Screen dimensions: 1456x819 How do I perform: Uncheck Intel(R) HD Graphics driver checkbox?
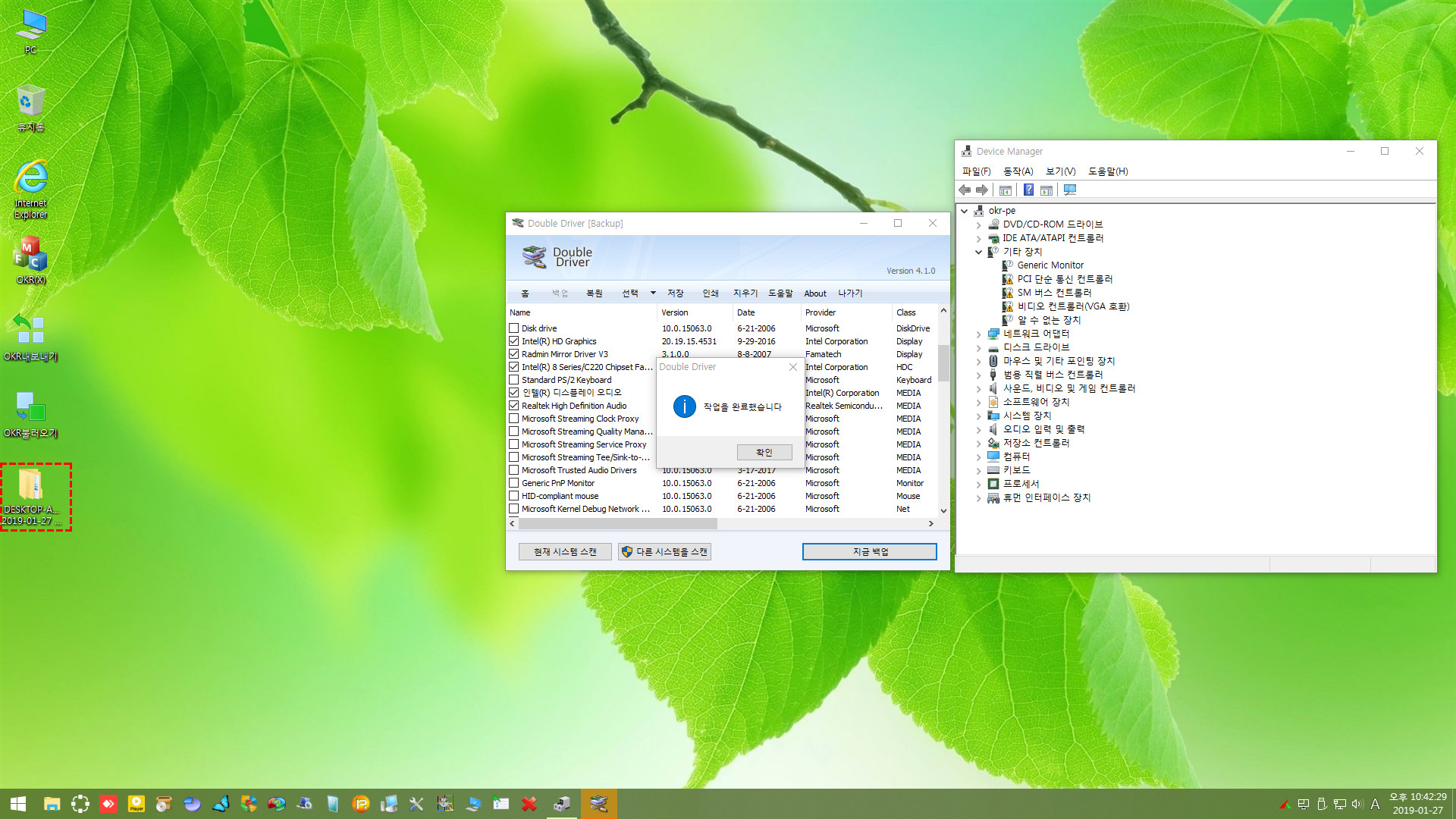[x=514, y=341]
